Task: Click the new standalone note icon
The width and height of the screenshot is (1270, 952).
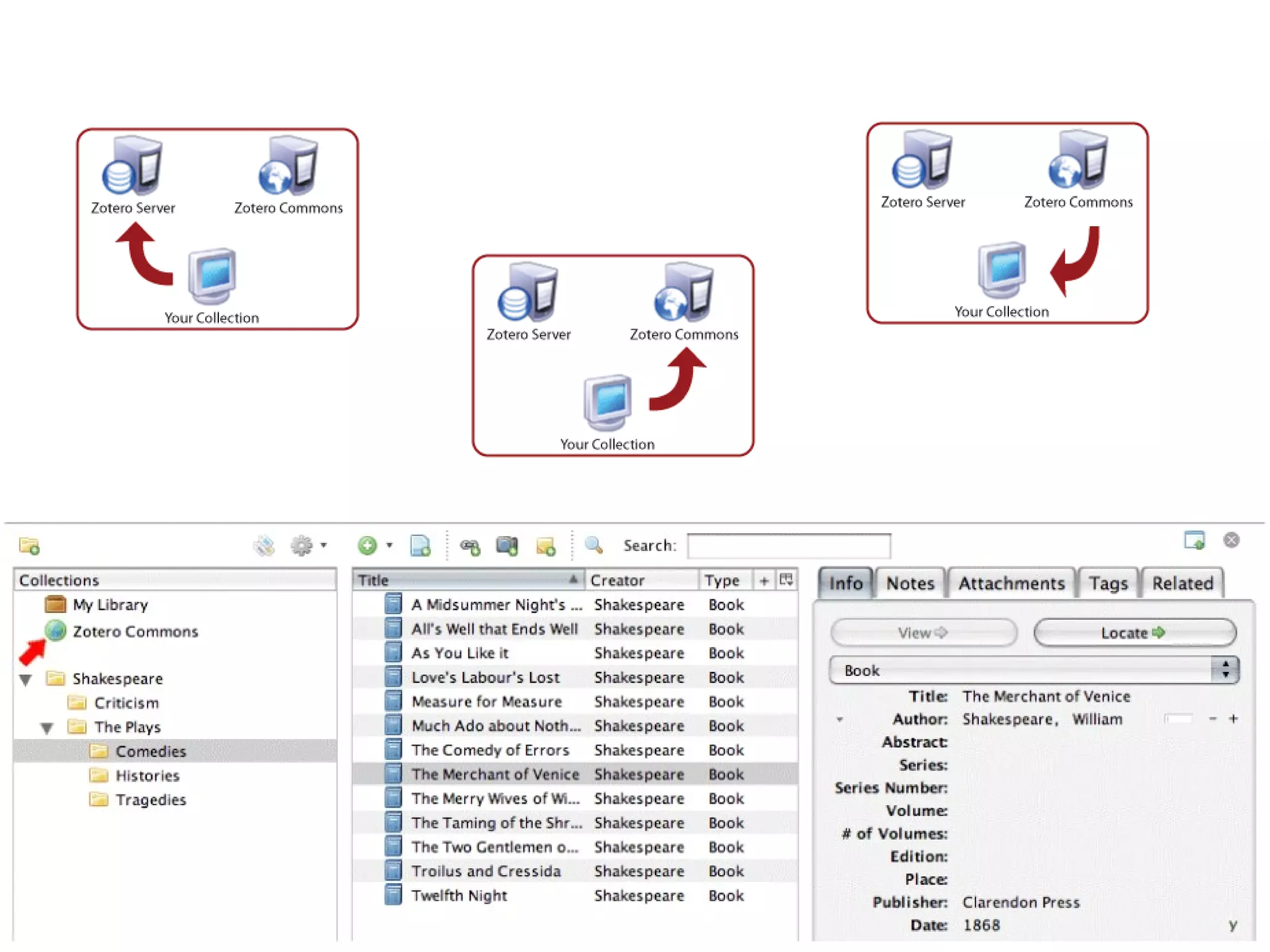Action: (545, 546)
